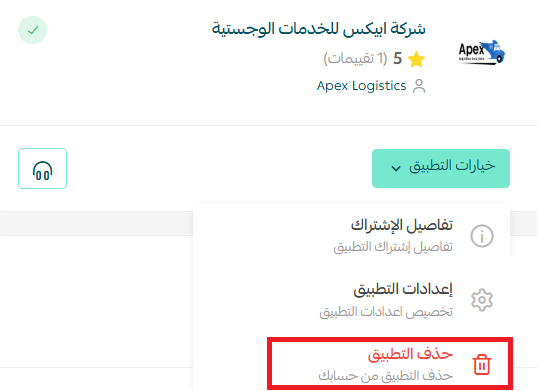Click the headphones support icon button
538x391 pixels.
pos(43,168)
